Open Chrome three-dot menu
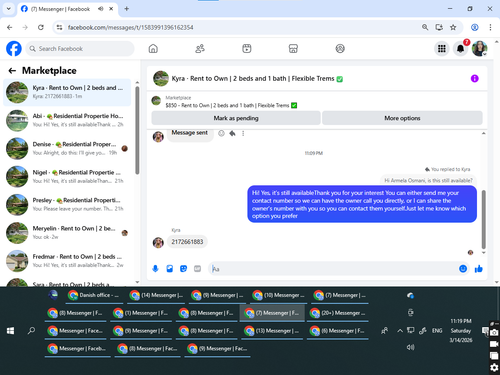Screen dimensions: 500x375 coord(490,27)
